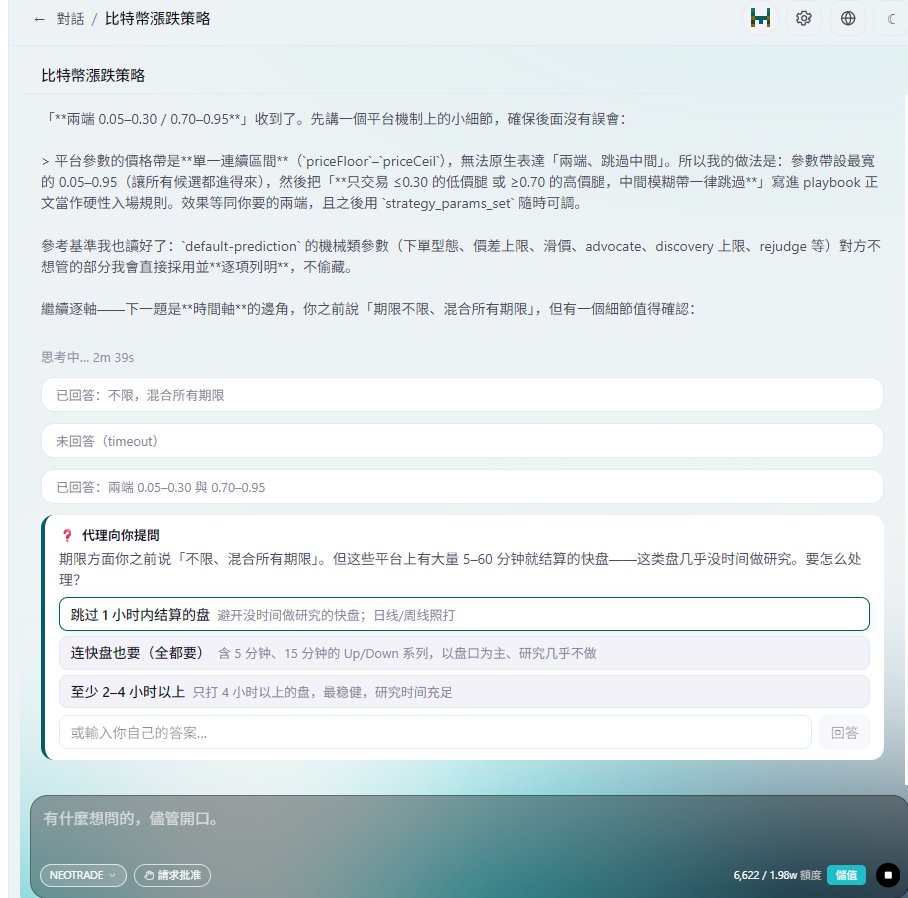Viewport: 908px width, 898px height.
Task: Click the red question mark icon
Action: coord(67,535)
